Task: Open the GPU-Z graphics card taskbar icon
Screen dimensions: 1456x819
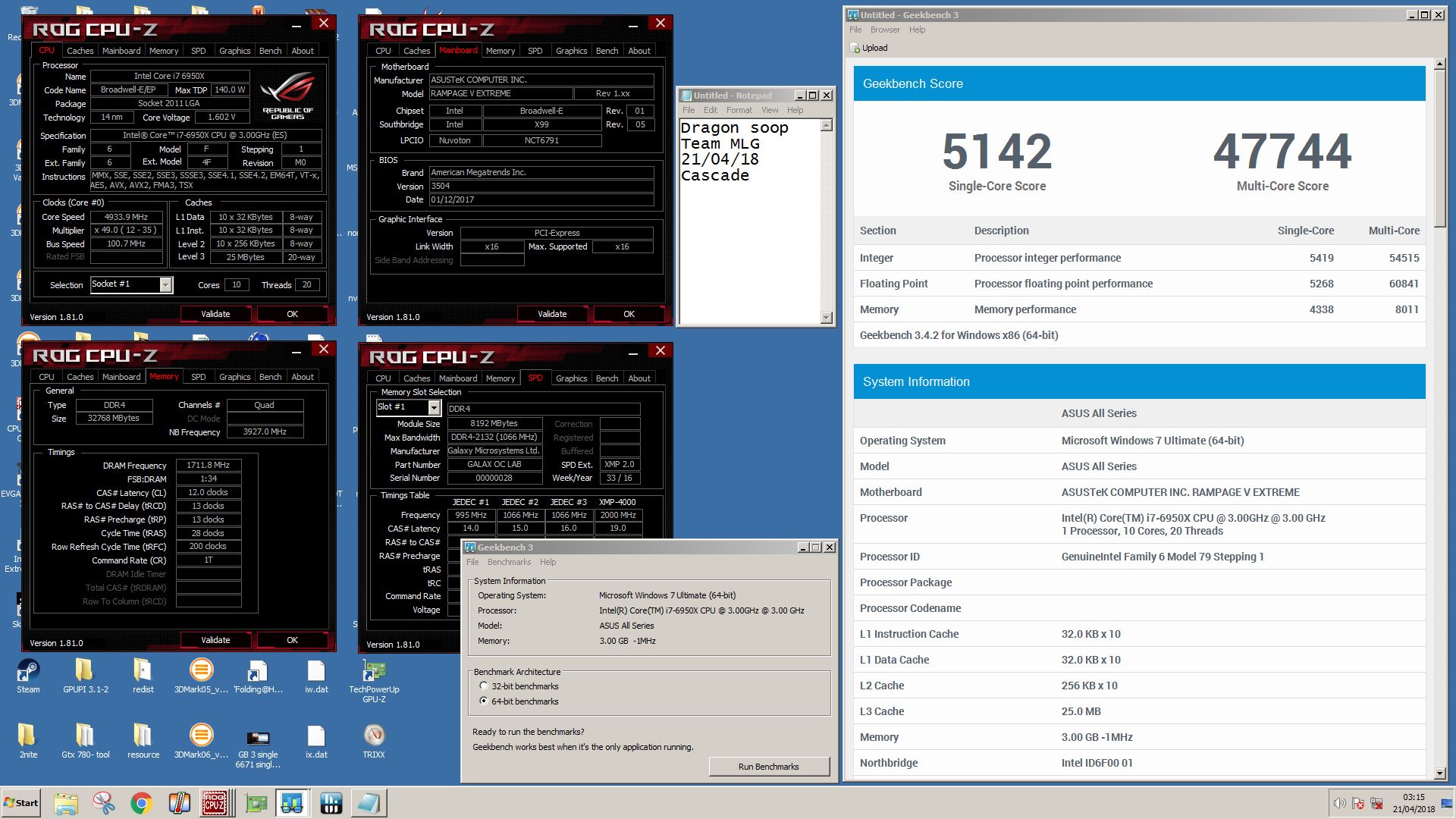Action: [256, 803]
